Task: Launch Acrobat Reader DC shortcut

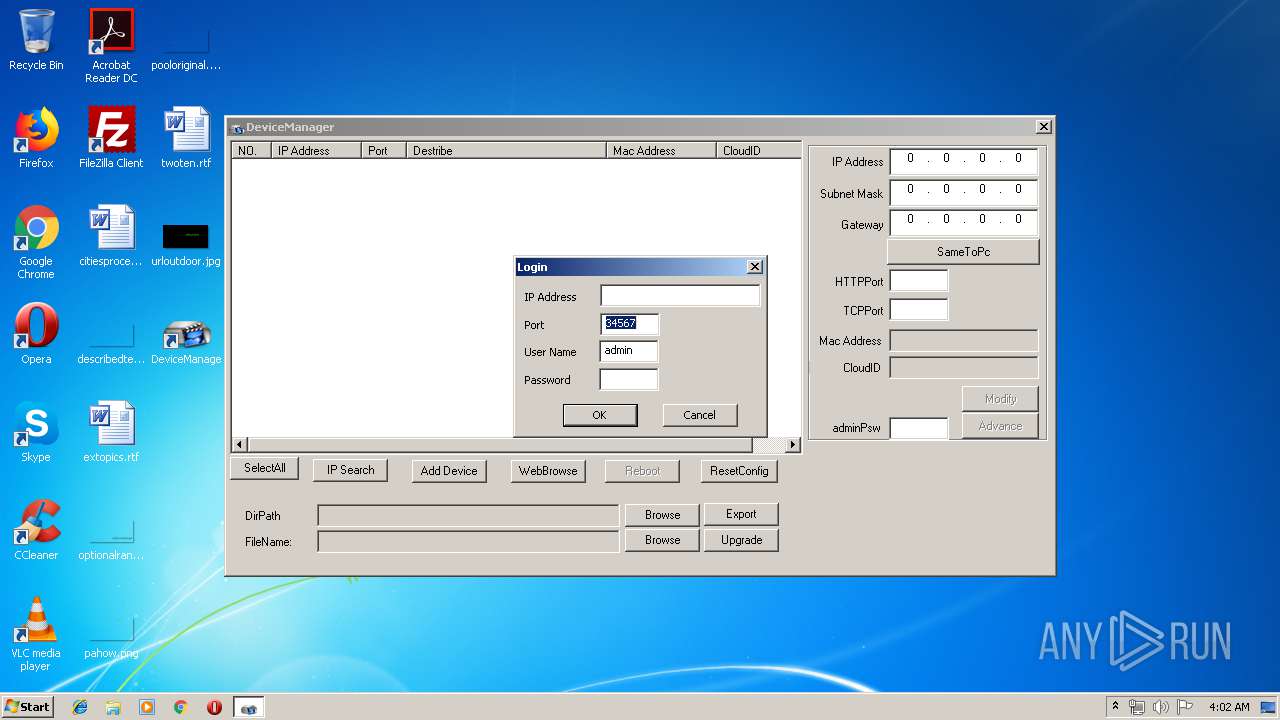Action: 111,46
